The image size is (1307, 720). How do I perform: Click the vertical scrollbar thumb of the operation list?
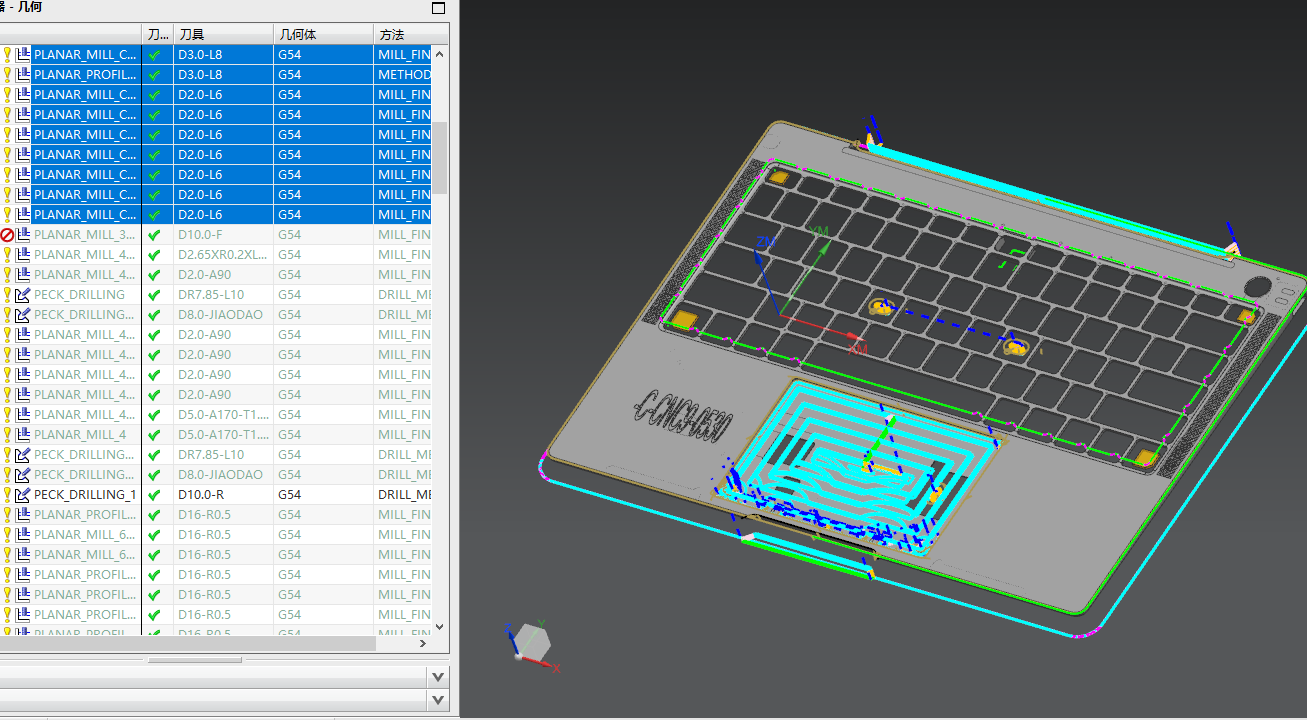click(439, 157)
